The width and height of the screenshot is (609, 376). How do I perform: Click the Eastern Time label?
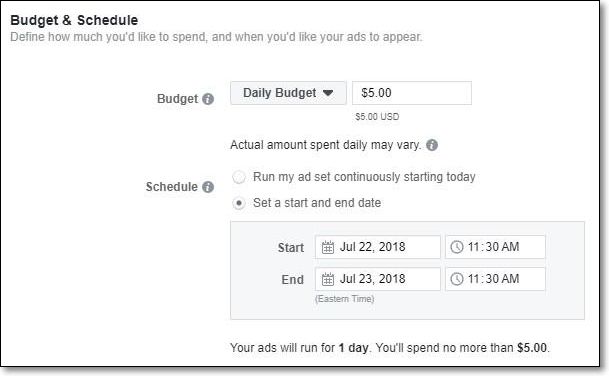coord(345,299)
